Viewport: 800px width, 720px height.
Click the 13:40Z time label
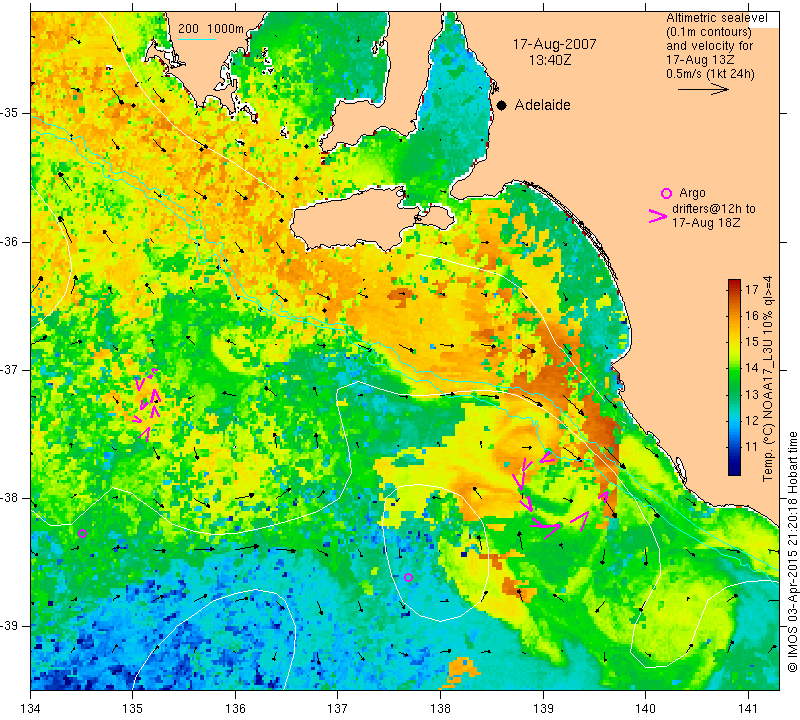(549, 60)
